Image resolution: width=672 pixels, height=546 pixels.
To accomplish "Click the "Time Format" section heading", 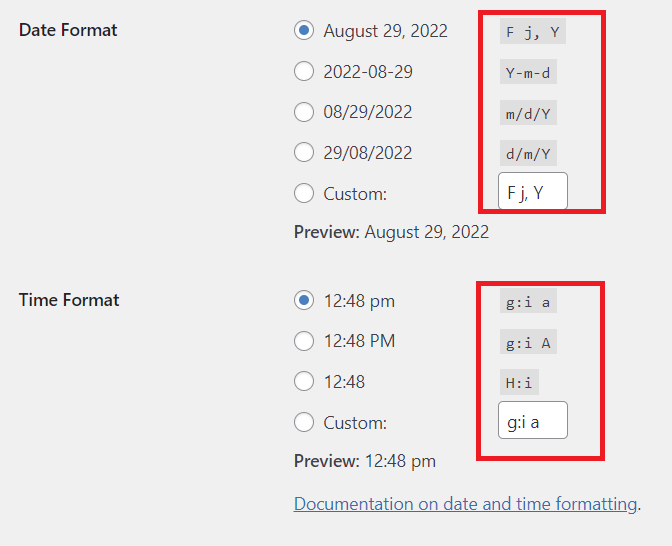I will [x=69, y=300].
